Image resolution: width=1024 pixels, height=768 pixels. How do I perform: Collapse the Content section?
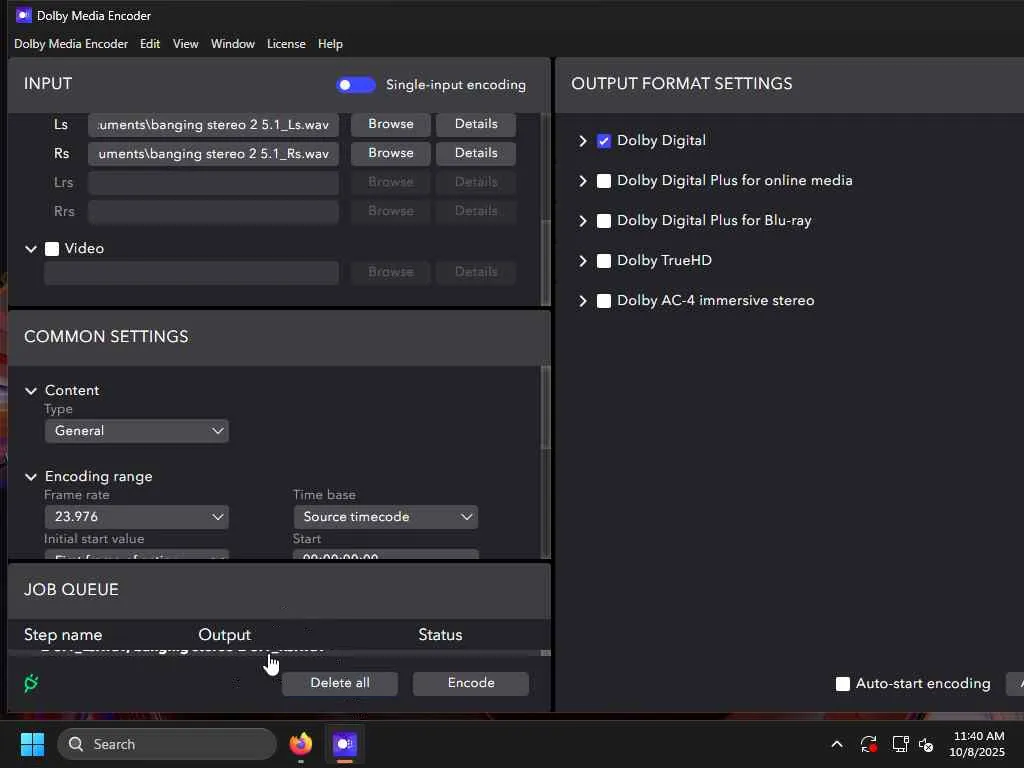31,391
